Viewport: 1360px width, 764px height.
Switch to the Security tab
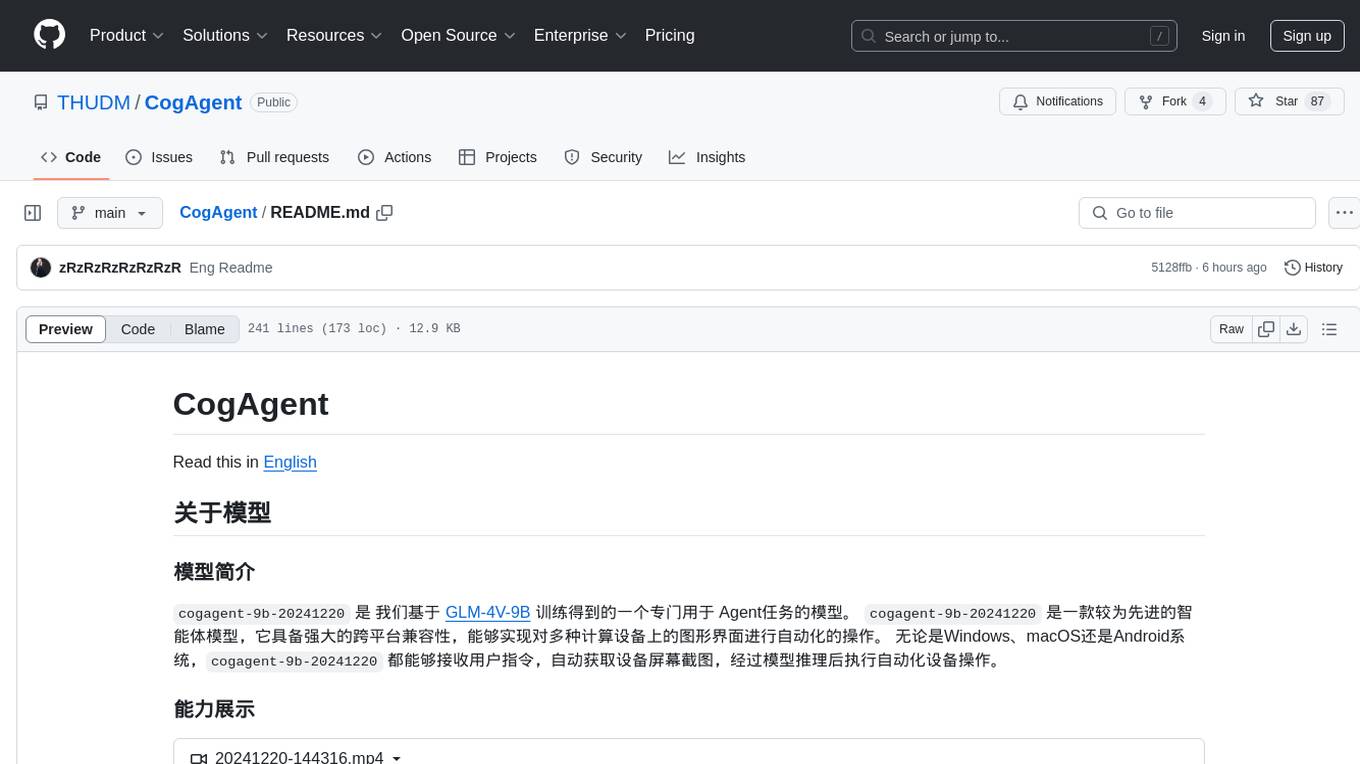pos(603,157)
